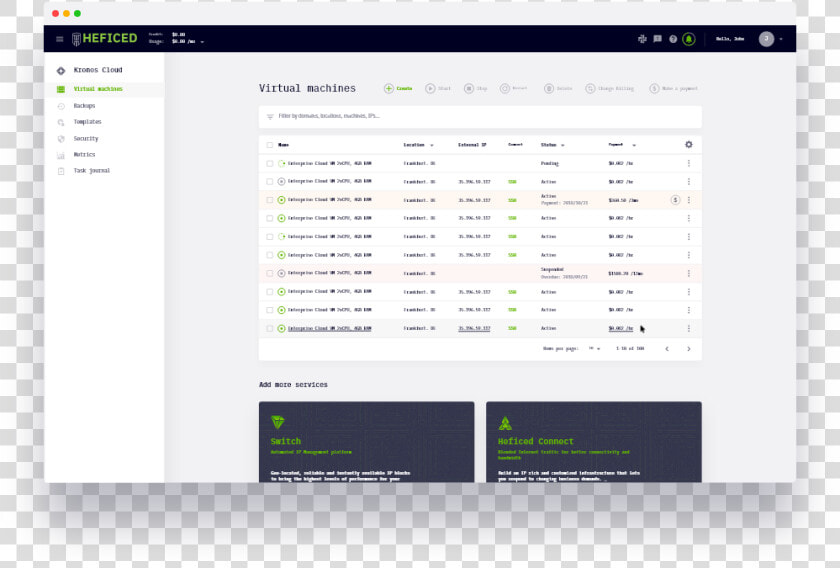Open the Switch service card

366,442
